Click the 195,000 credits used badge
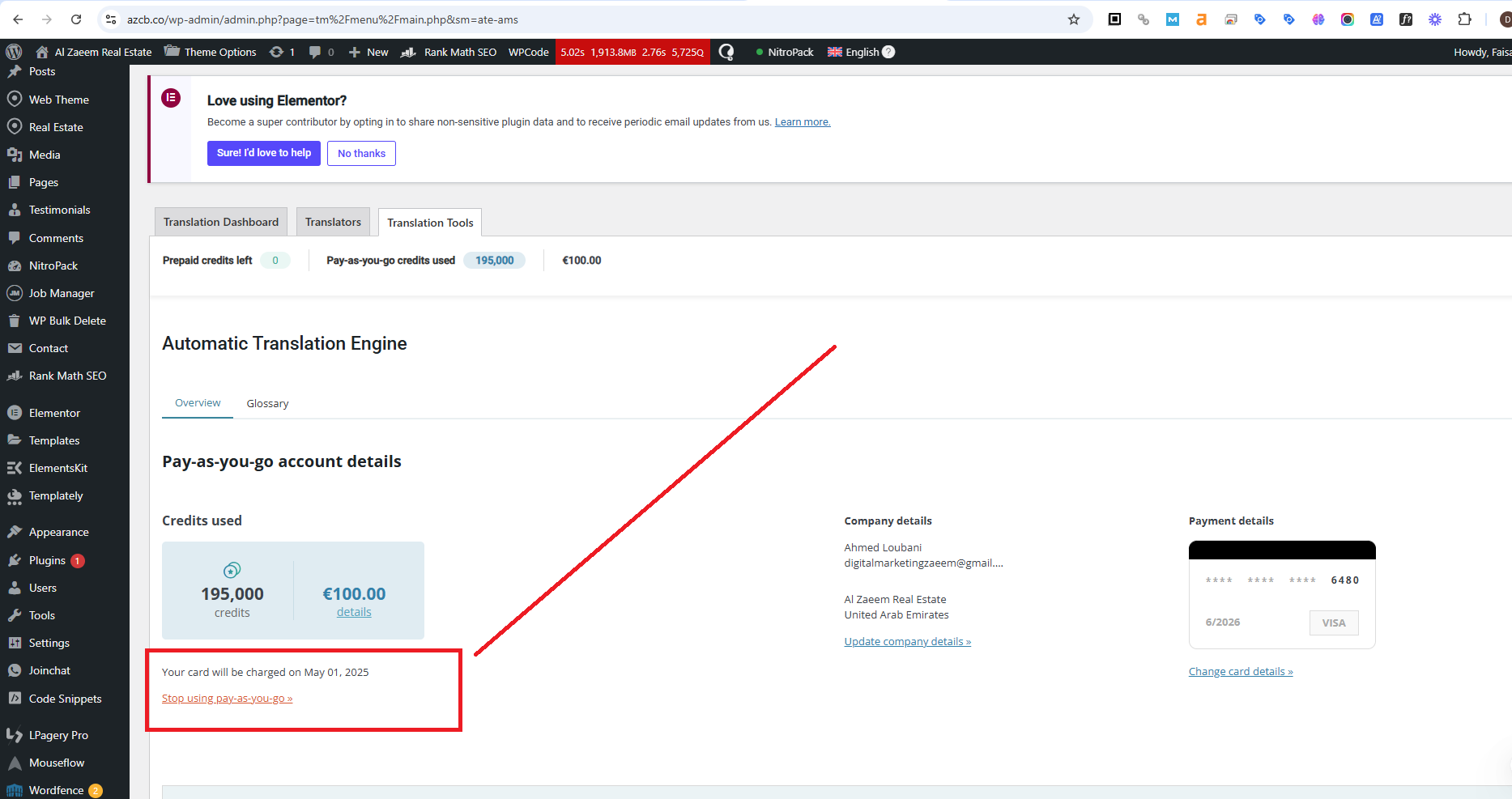Viewport: 1512px width, 799px height. pos(494,260)
